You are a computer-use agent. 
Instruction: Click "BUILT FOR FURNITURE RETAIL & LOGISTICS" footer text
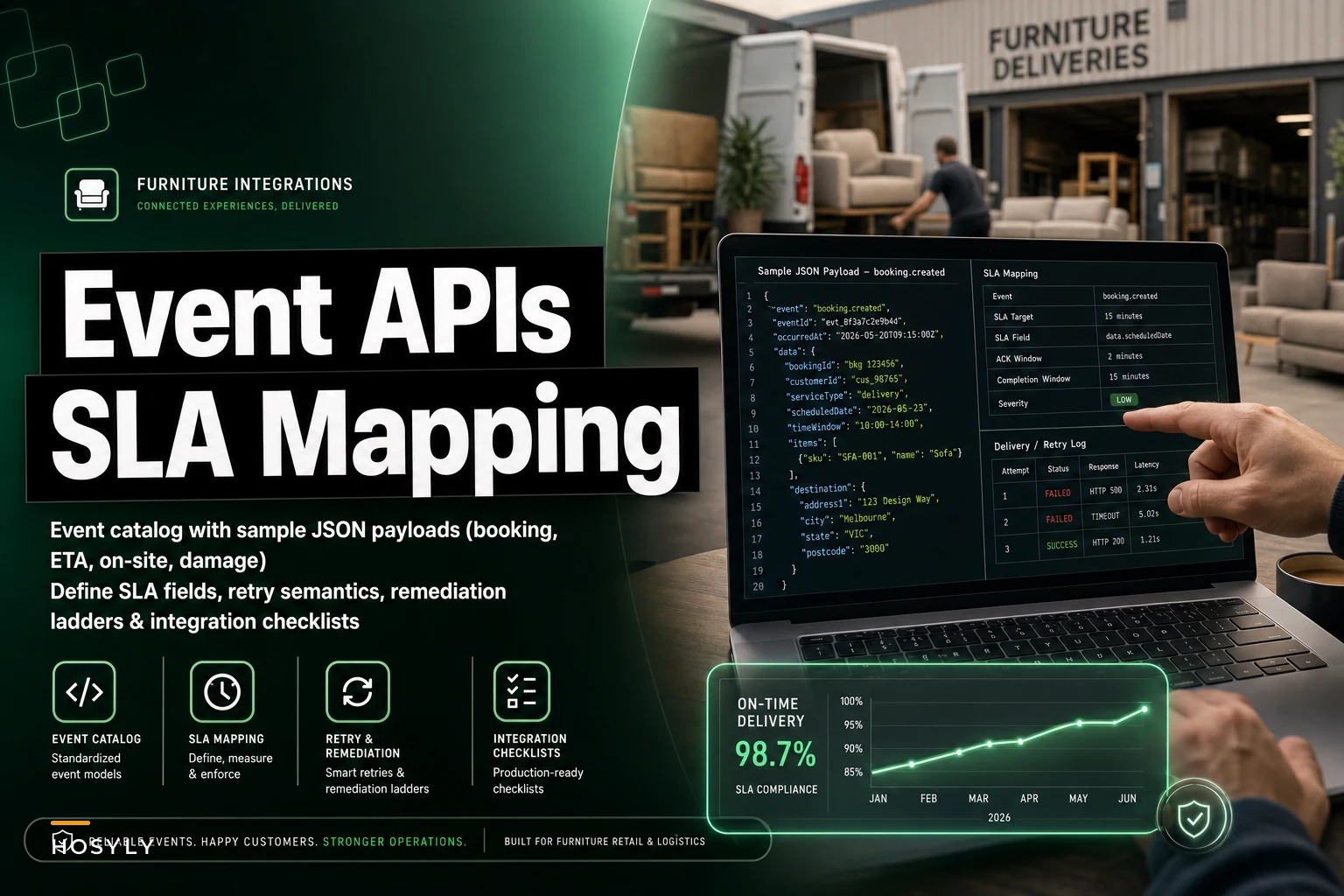(x=605, y=842)
